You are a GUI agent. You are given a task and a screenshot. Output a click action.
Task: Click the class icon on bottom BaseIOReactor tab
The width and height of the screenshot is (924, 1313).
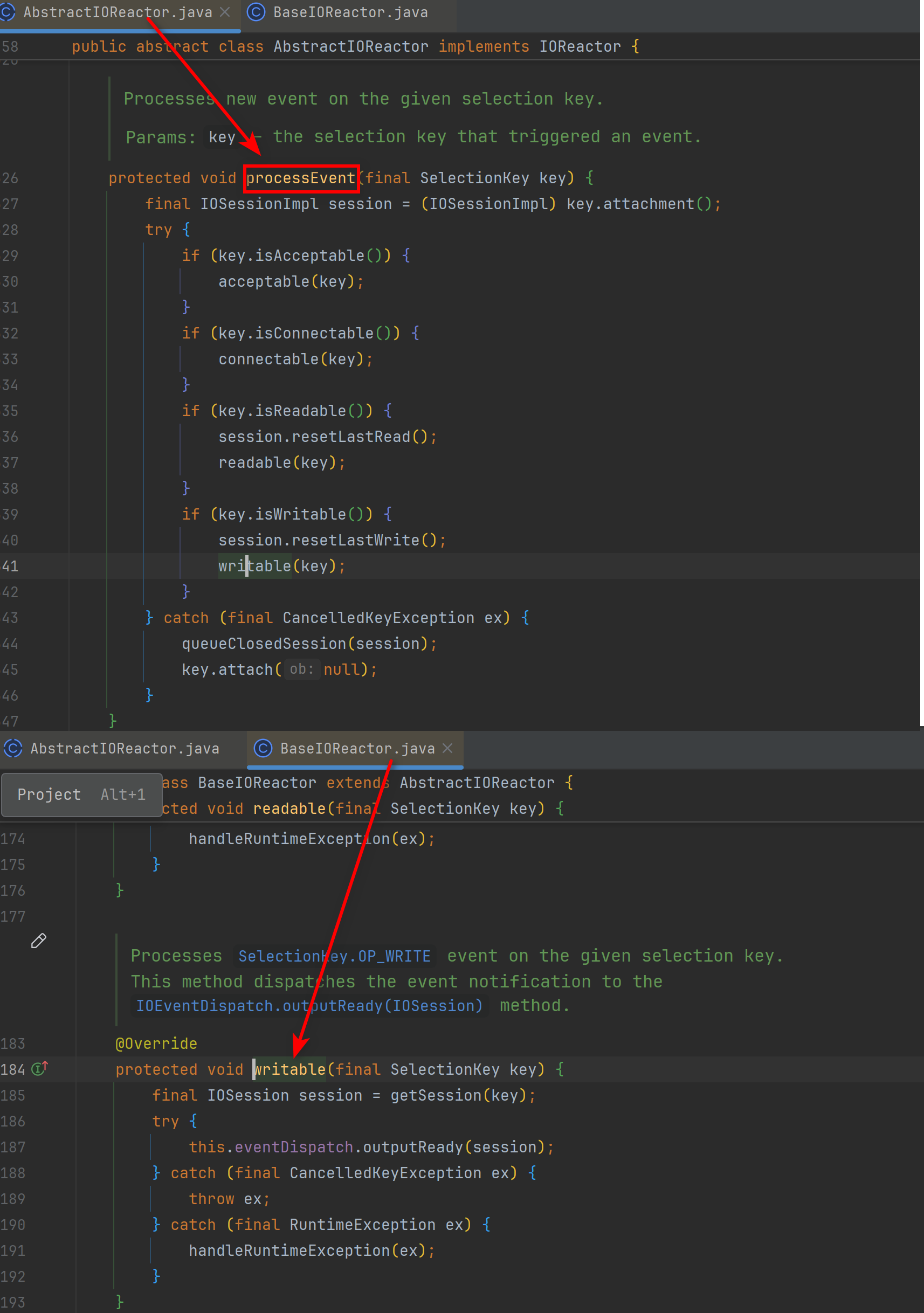[263, 748]
